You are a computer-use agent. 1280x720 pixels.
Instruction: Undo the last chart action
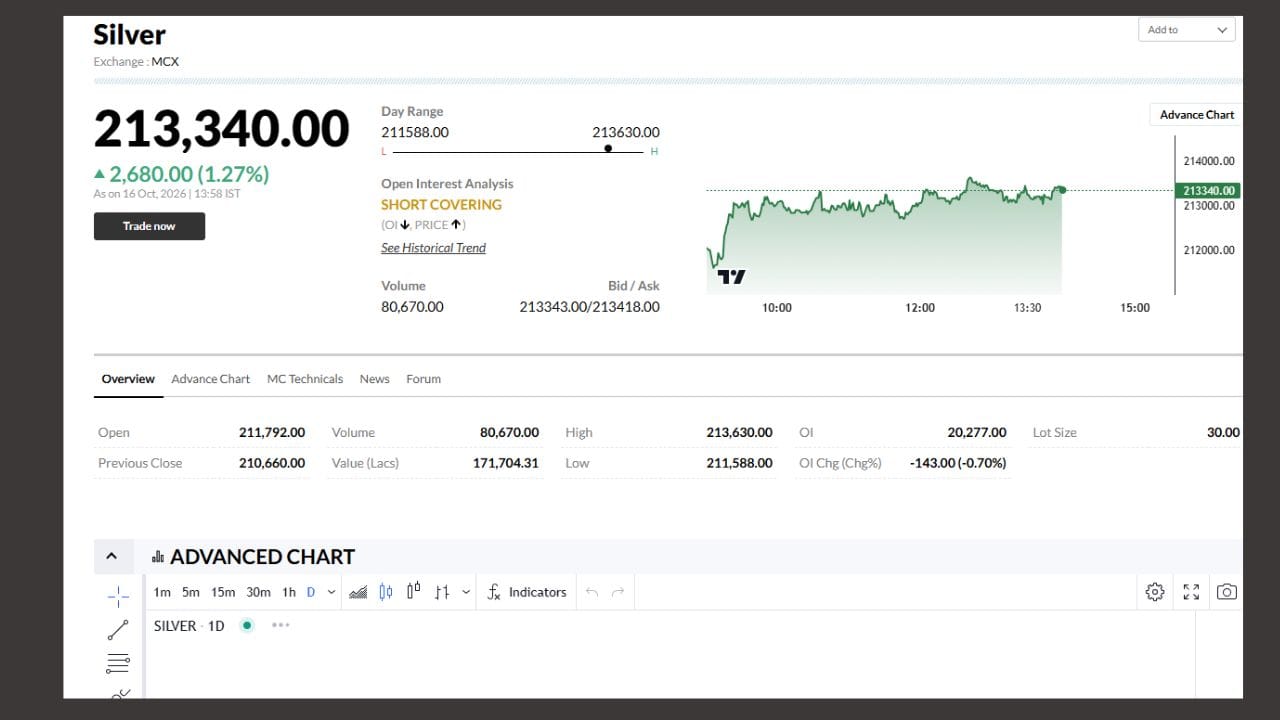(592, 592)
